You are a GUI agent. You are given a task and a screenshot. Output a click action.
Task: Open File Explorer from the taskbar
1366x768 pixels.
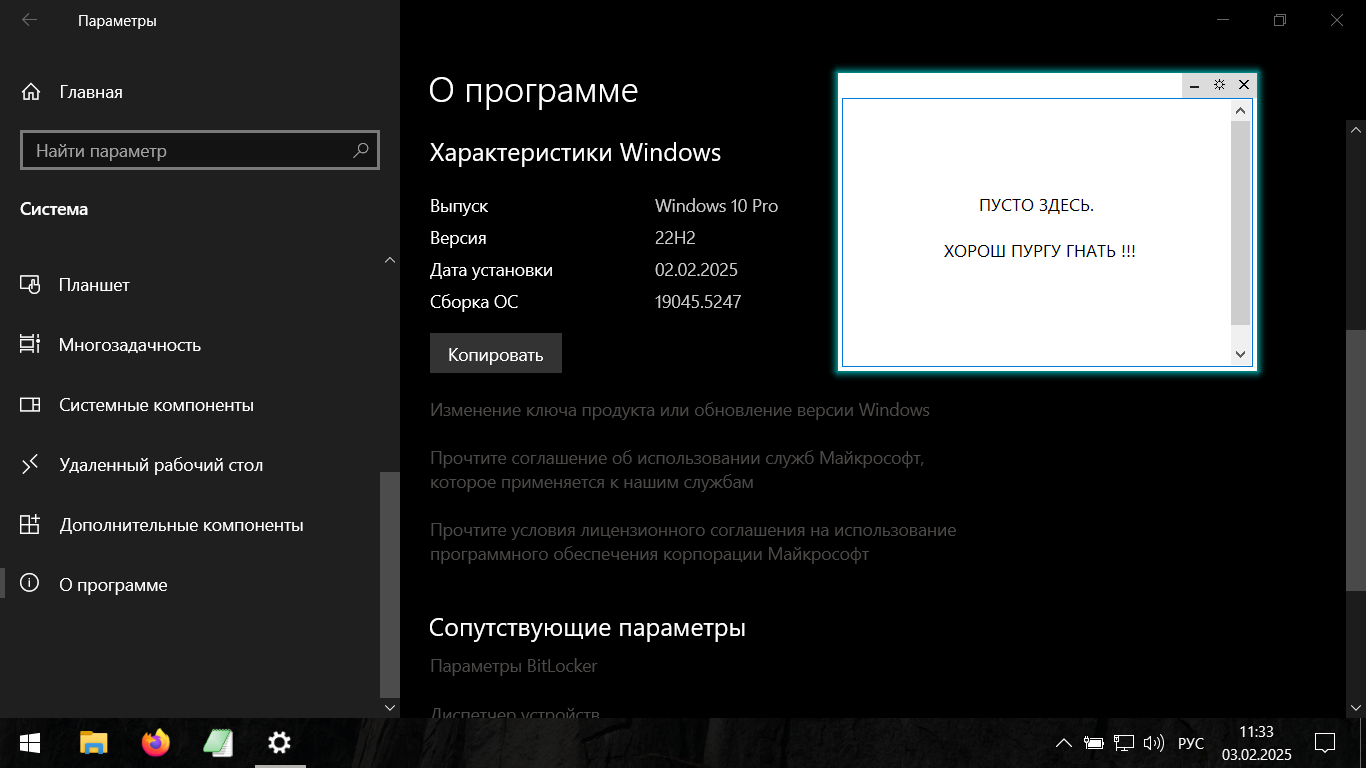(93, 742)
